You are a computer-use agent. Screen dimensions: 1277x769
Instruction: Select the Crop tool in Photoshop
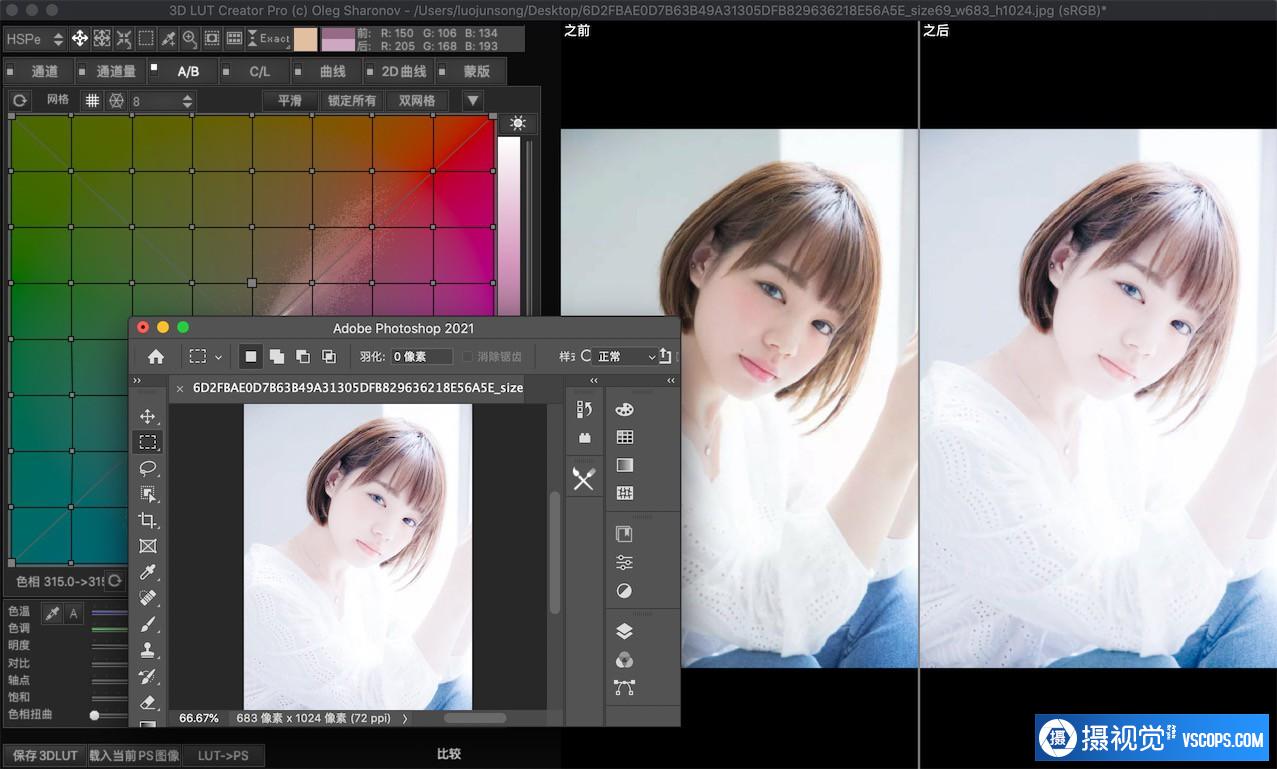(x=148, y=520)
